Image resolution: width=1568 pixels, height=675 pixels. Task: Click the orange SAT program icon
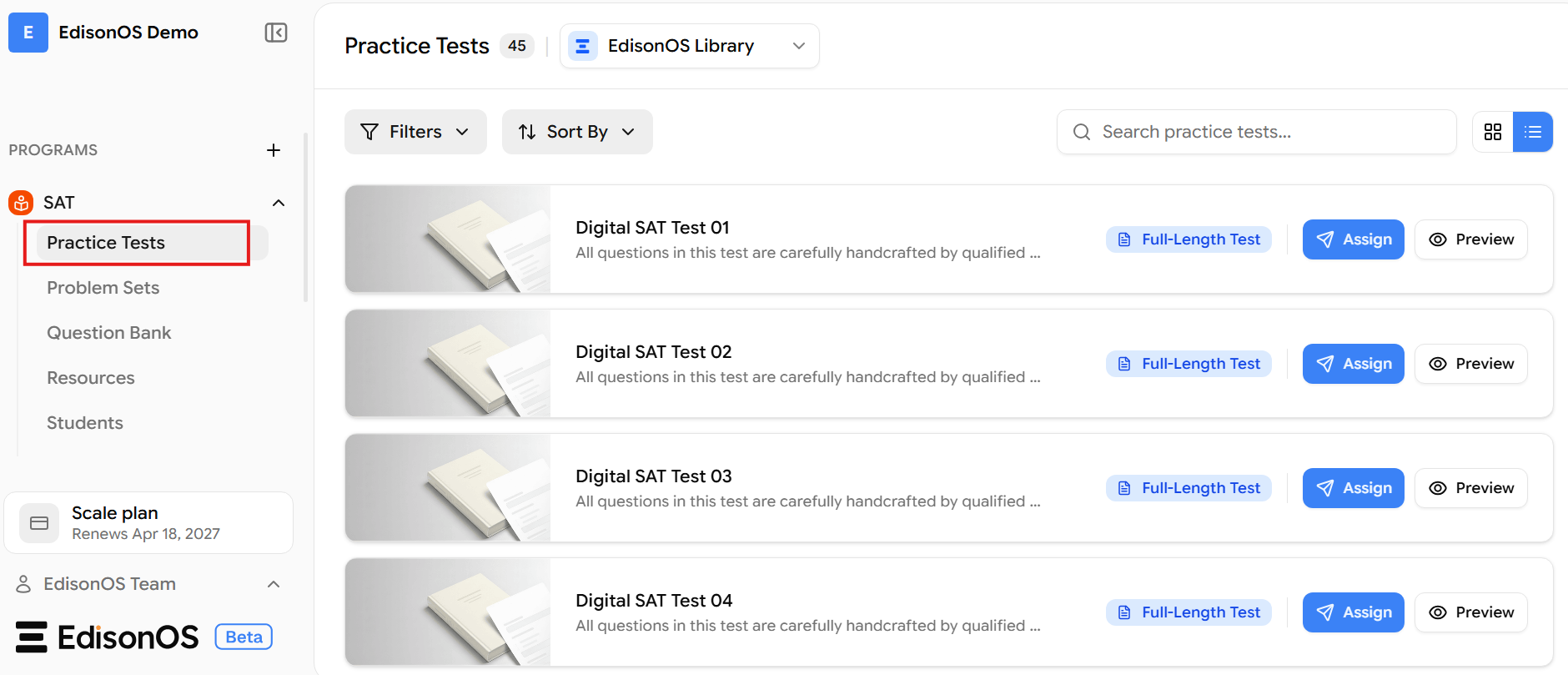click(21, 203)
